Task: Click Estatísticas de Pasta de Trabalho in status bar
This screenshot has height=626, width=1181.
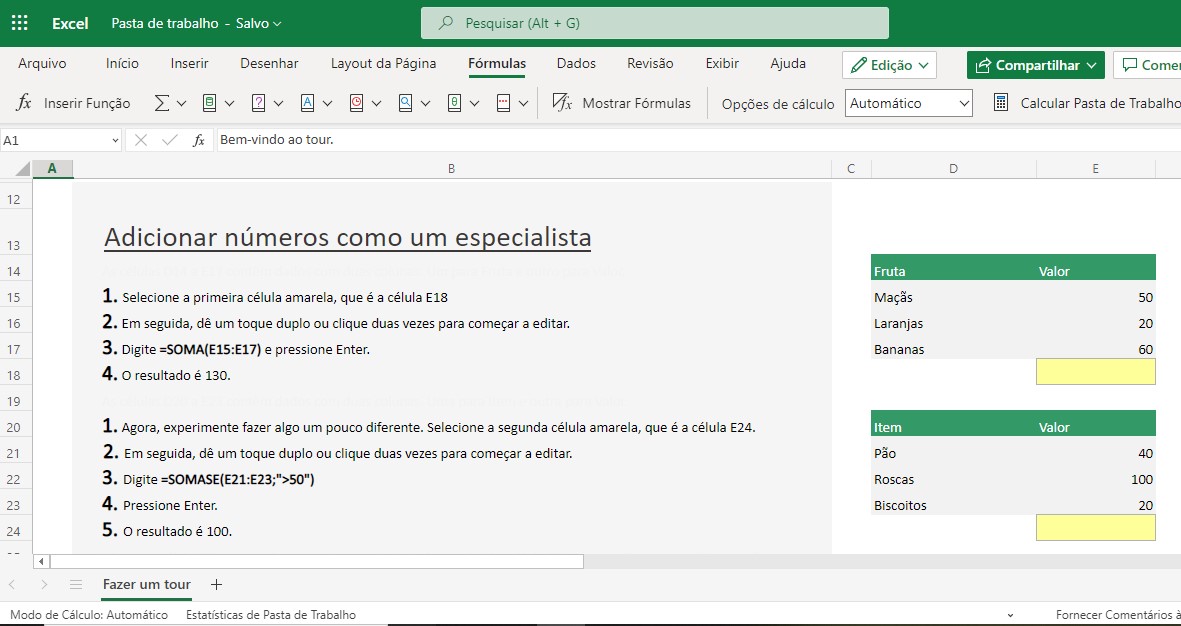Action: pyautogui.click(x=270, y=615)
